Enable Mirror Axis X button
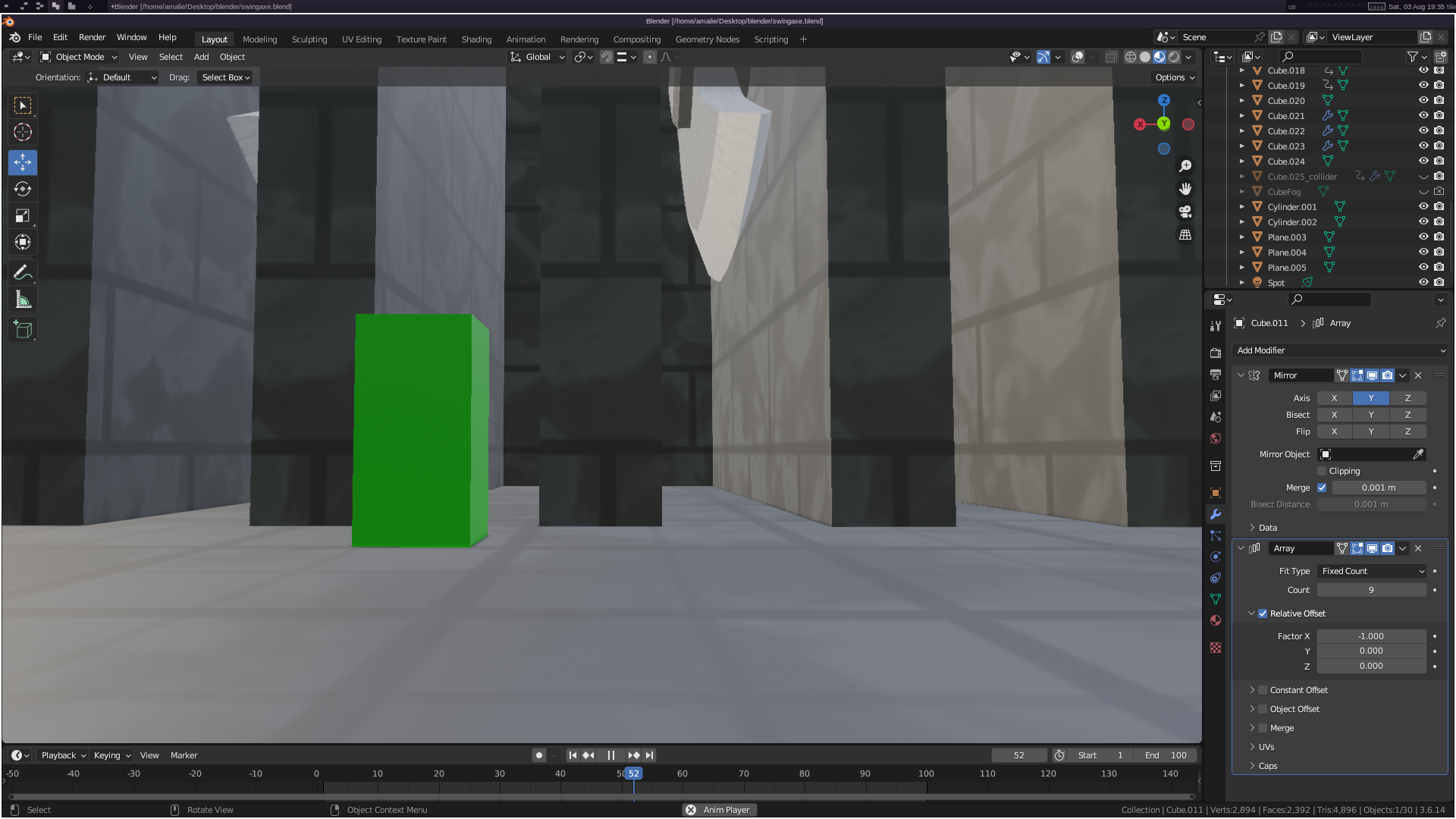The width and height of the screenshot is (1456, 819). click(1334, 398)
